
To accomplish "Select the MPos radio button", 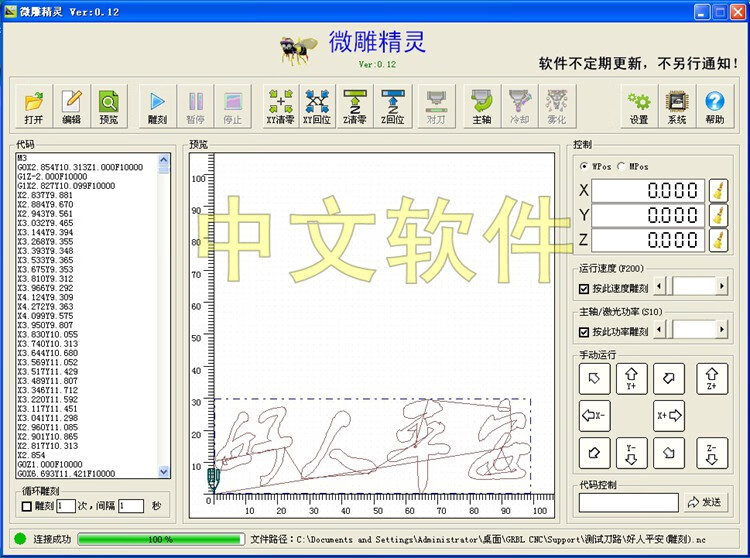I will click(x=621, y=166).
